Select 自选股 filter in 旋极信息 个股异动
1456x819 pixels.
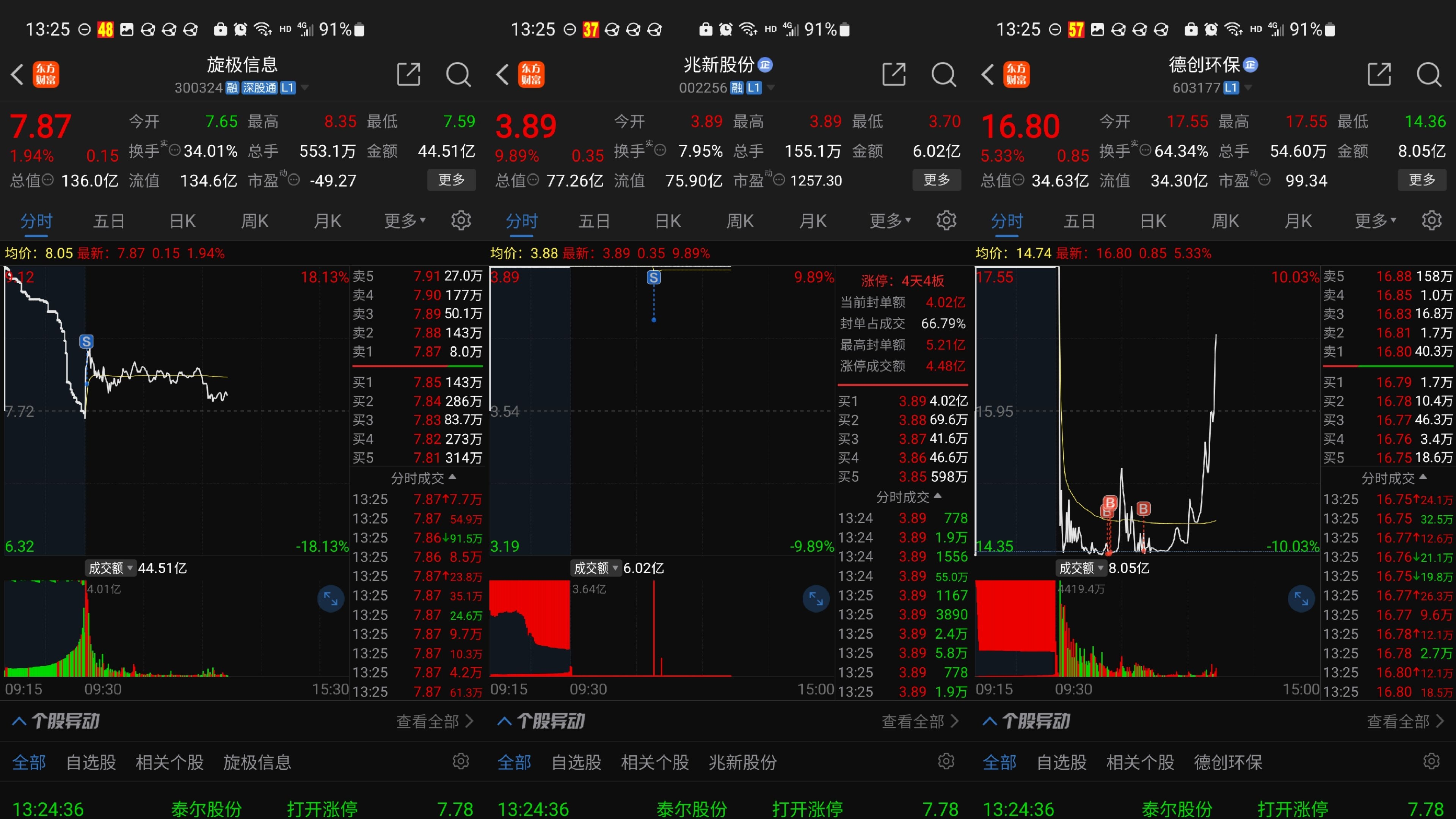pyautogui.click(x=91, y=762)
